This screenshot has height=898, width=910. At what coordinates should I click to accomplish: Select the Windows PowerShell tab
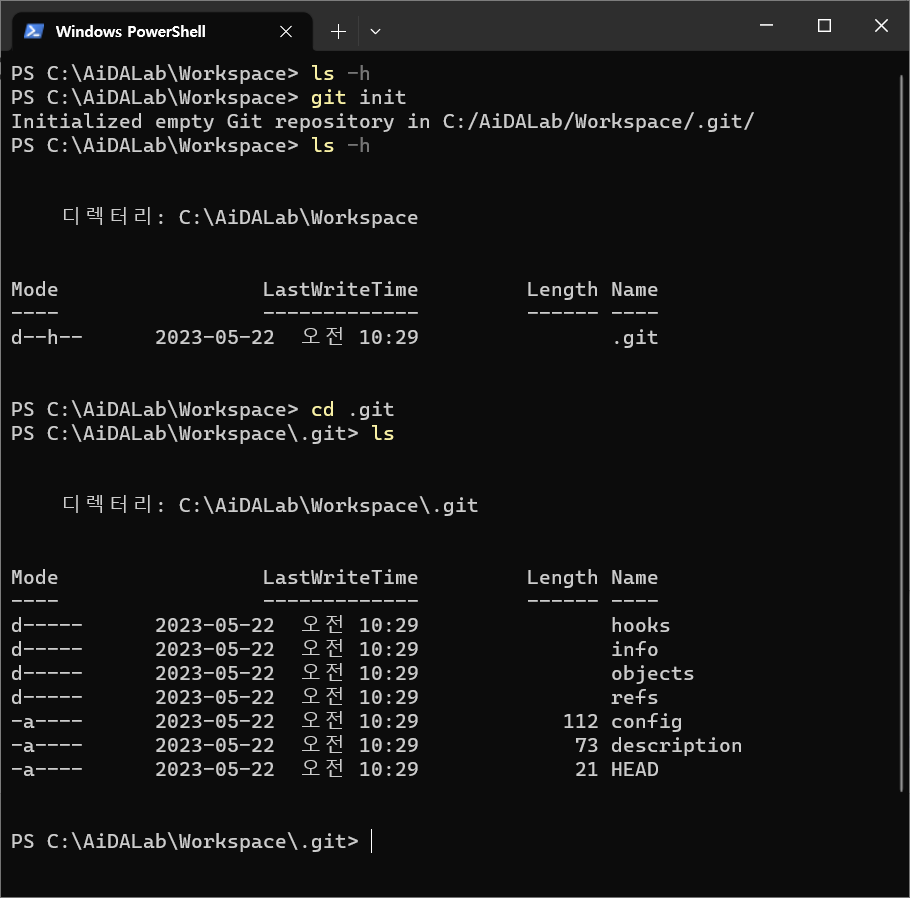(x=162, y=31)
